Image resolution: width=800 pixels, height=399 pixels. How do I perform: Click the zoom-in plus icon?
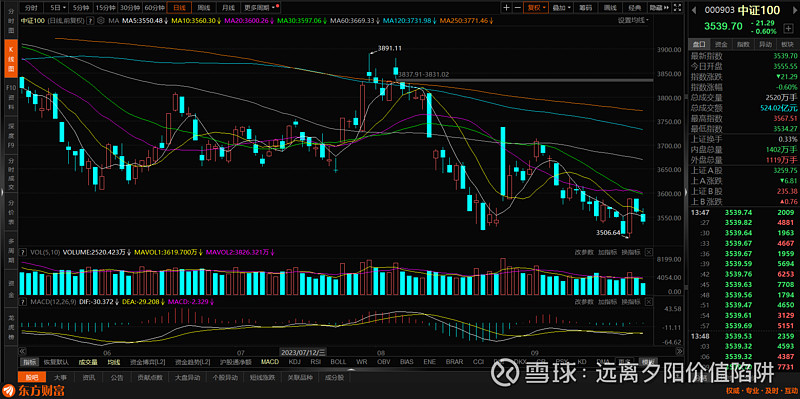(x=506, y=8)
